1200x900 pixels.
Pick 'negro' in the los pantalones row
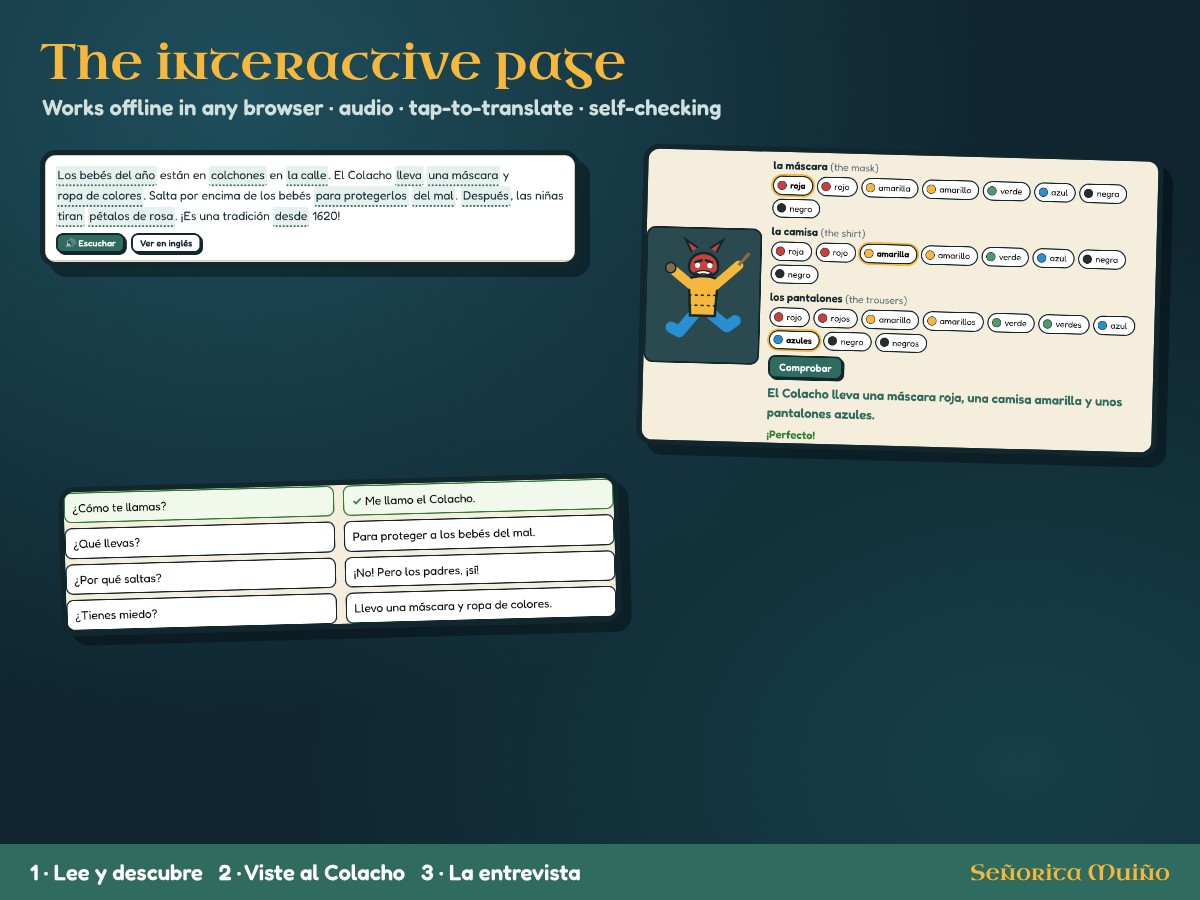(x=847, y=342)
